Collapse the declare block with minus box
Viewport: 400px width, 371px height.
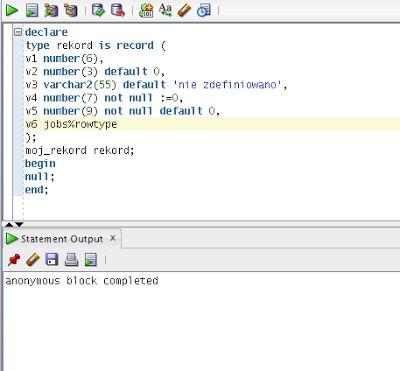(x=18, y=32)
